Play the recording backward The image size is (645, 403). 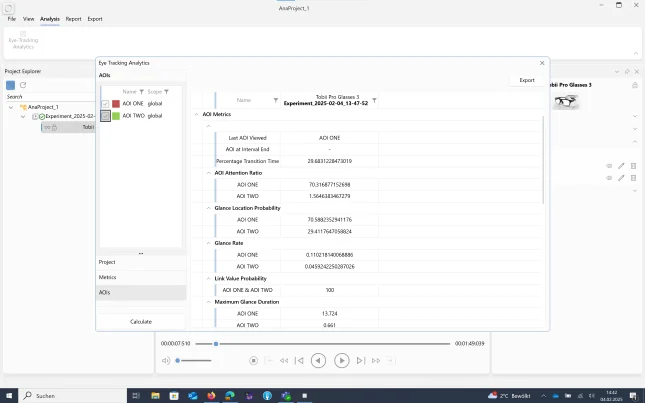318,361
